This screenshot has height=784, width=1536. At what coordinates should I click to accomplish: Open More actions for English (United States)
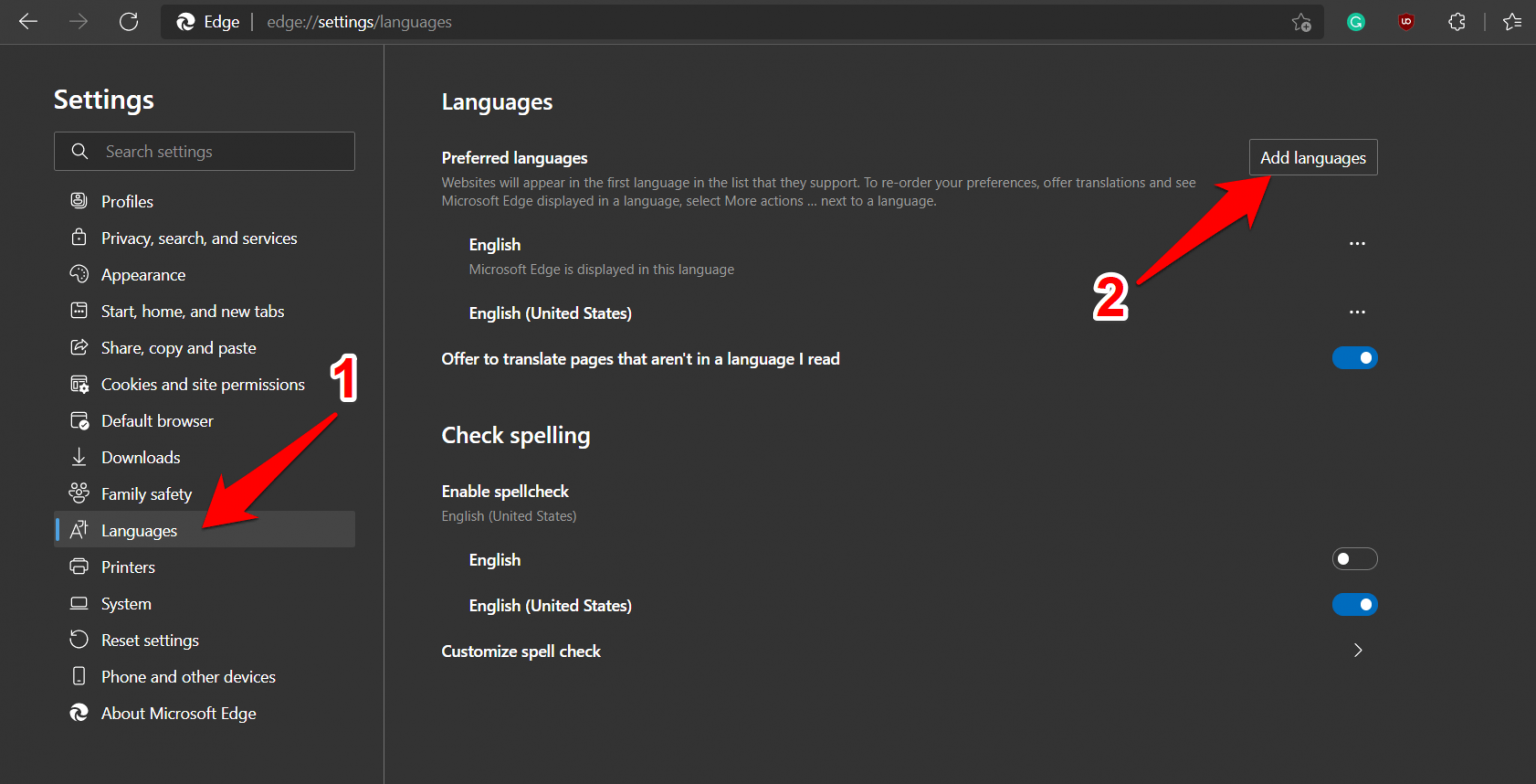coord(1357,312)
